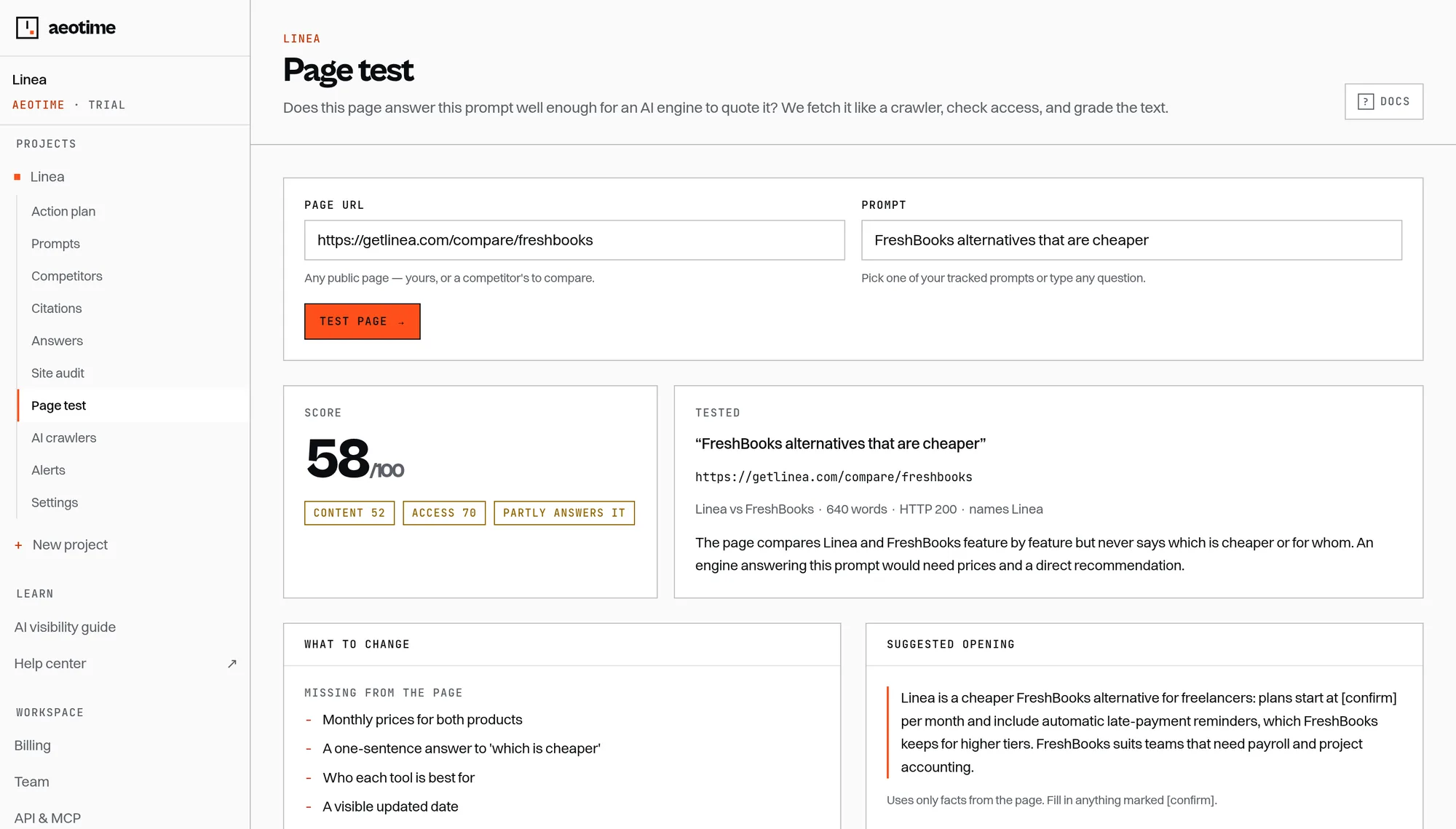Click the Help center external link arrow

(x=232, y=664)
